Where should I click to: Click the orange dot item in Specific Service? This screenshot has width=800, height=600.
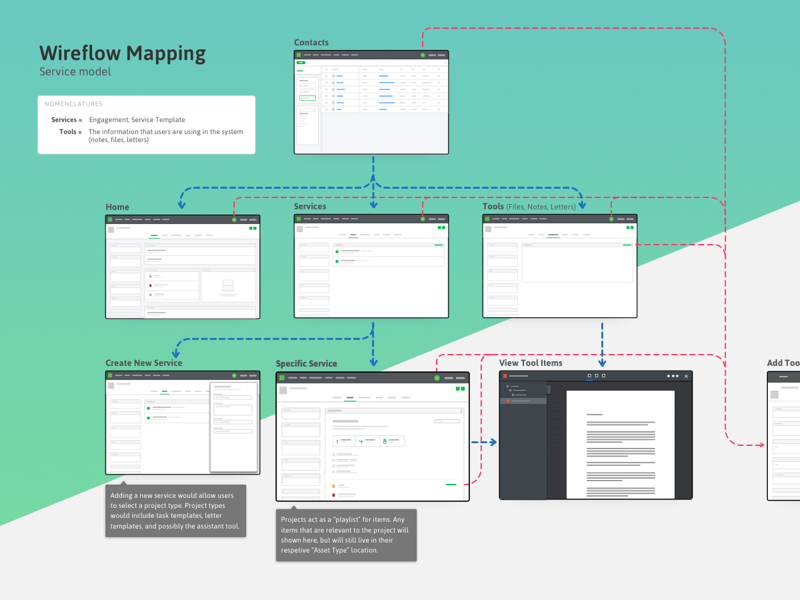click(x=334, y=486)
